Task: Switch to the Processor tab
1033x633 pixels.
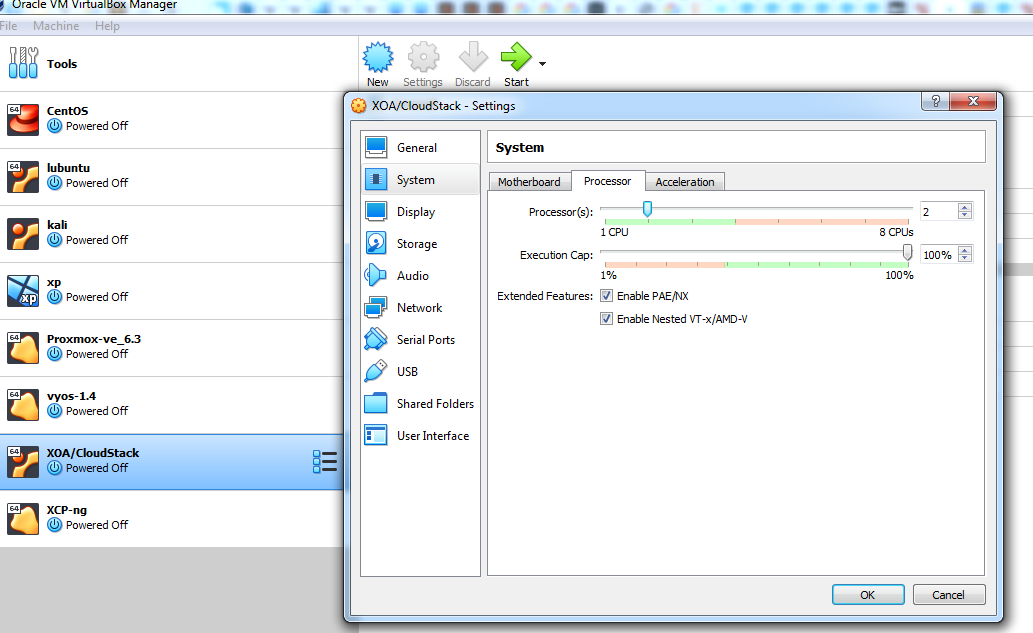Action: tap(607, 180)
